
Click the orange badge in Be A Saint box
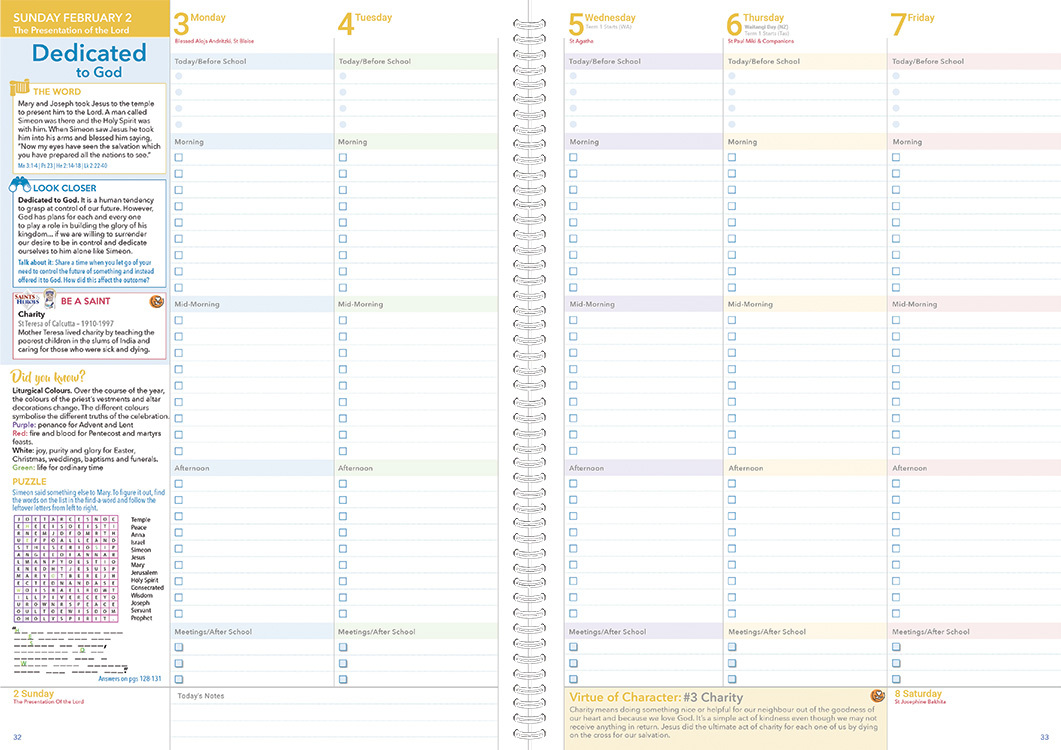(x=156, y=301)
